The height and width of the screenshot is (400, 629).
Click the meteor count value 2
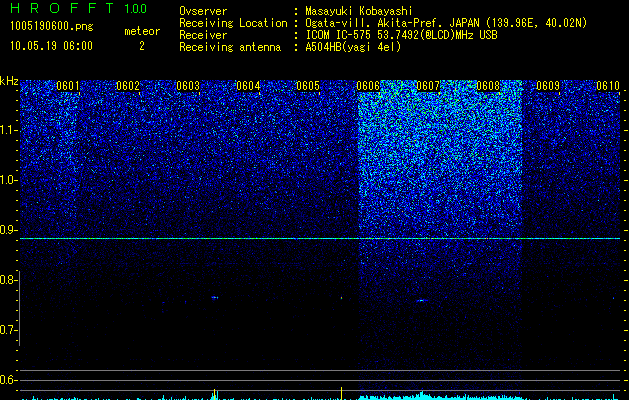tap(142, 46)
